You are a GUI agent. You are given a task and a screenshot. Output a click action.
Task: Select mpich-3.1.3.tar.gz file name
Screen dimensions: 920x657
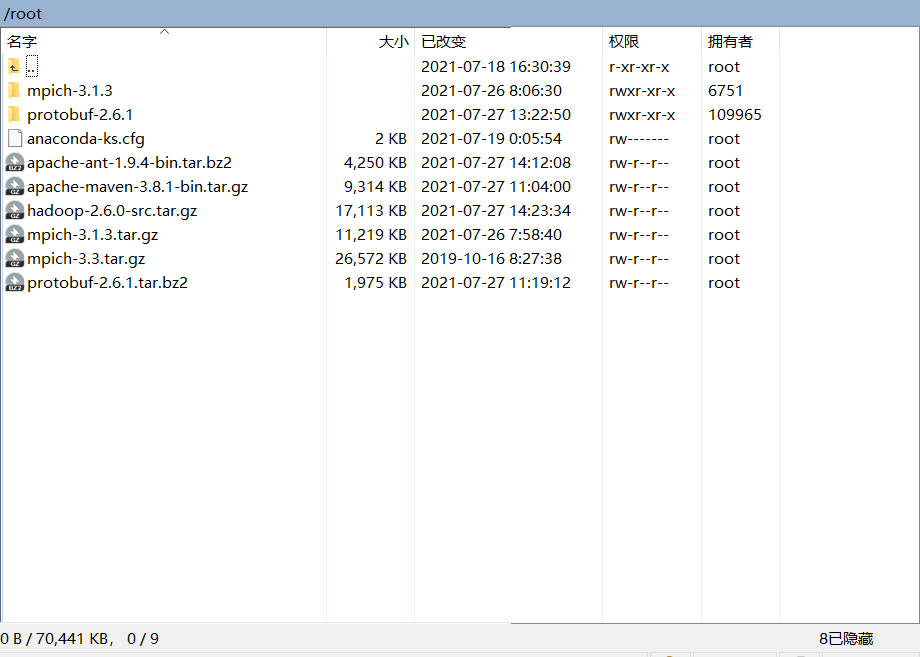click(93, 235)
